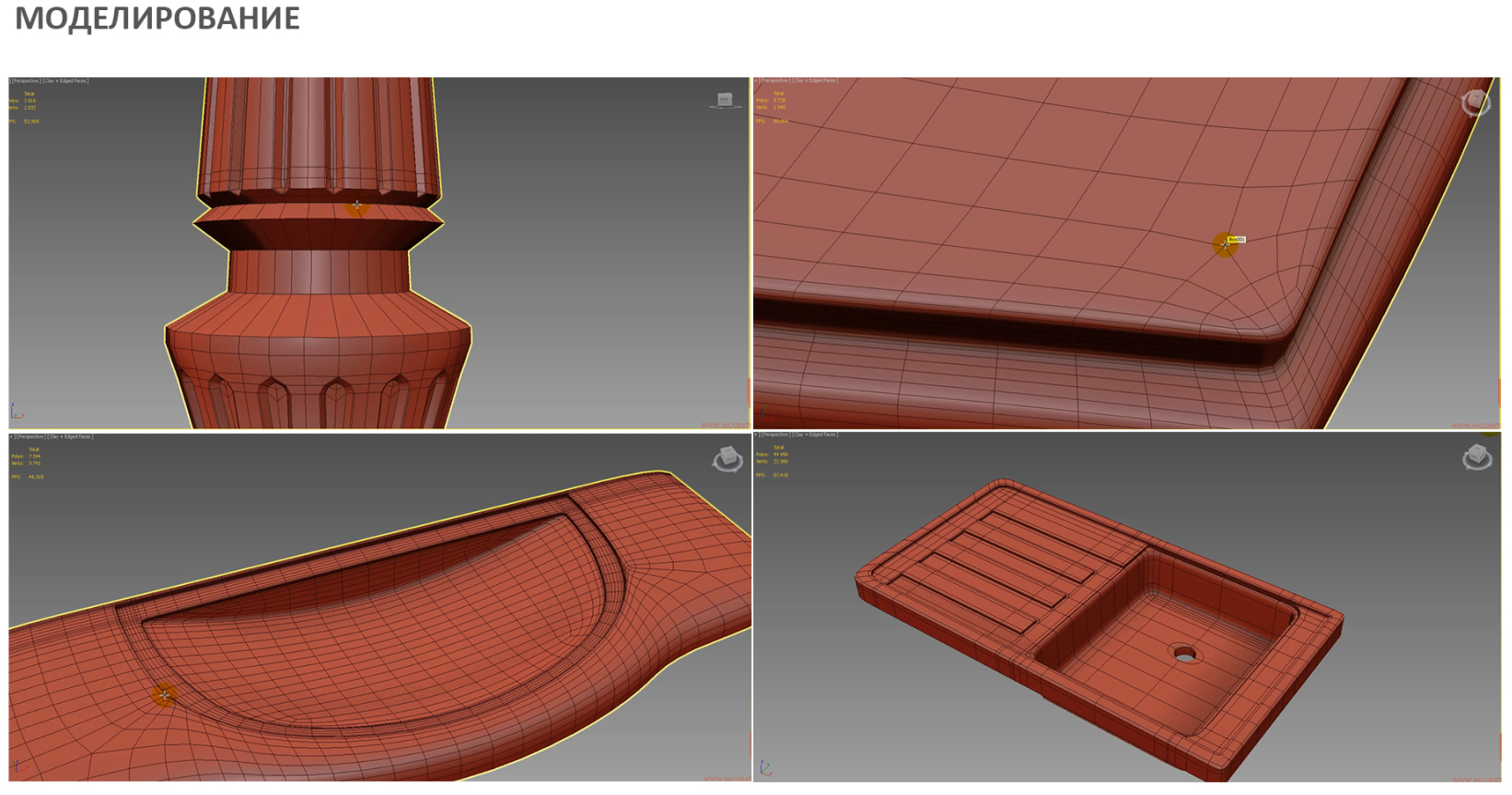Image resolution: width=1512 pixels, height=795 pixels.
Task: Open the Perspective menu in the curved washbasin viewport
Action: 31,437
